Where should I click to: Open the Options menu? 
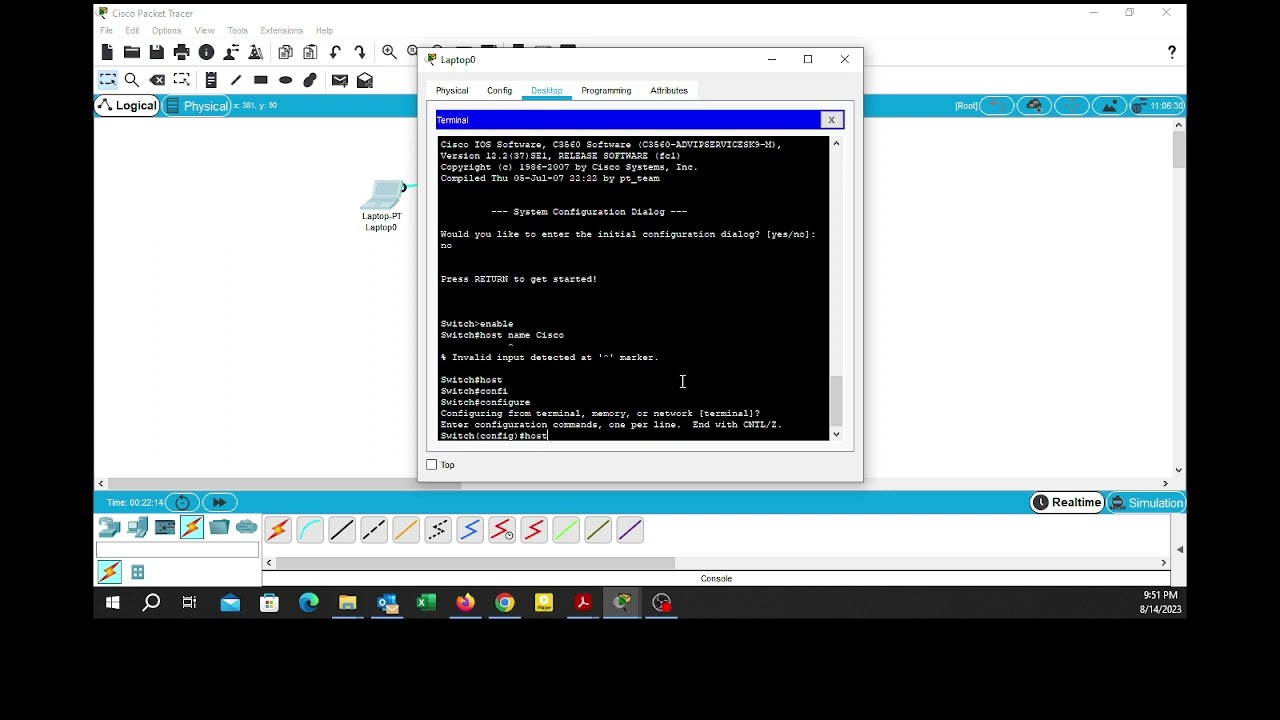click(167, 31)
